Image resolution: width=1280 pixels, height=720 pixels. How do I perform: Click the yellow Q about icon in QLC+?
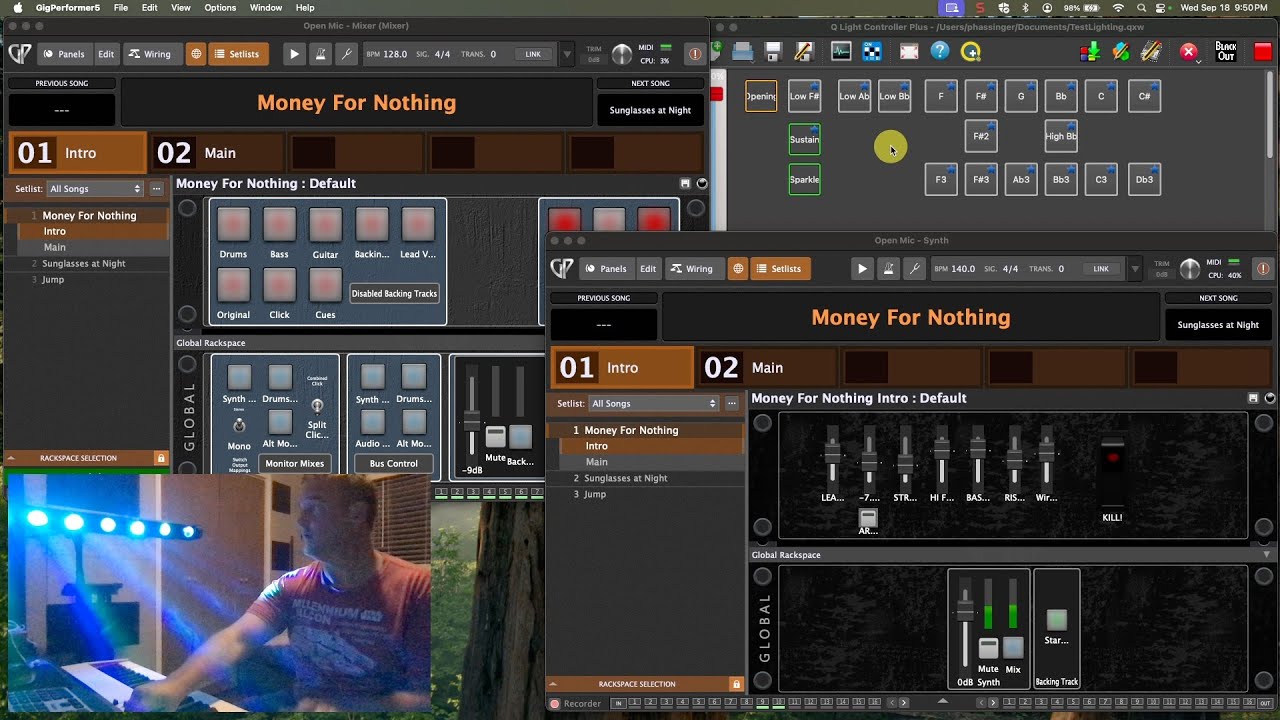click(x=971, y=51)
